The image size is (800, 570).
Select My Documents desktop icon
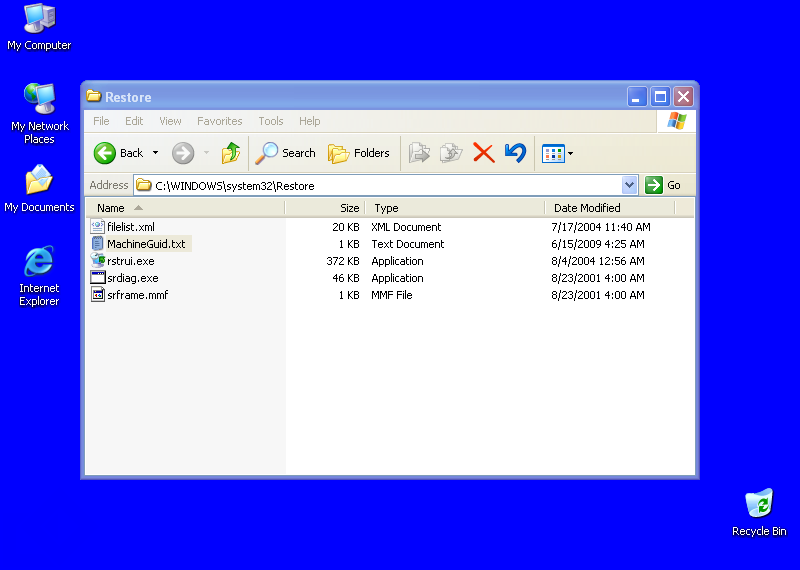point(39,180)
